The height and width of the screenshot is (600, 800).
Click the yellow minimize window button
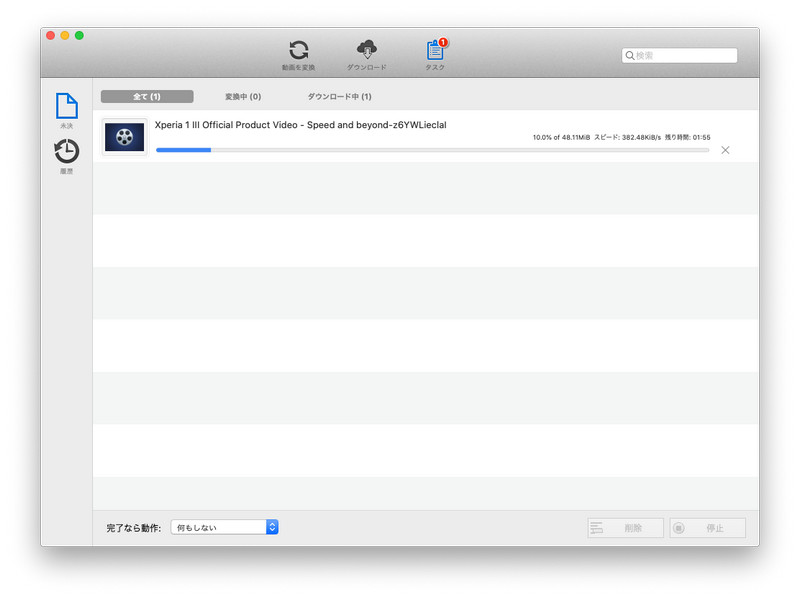tap(65, 35)
